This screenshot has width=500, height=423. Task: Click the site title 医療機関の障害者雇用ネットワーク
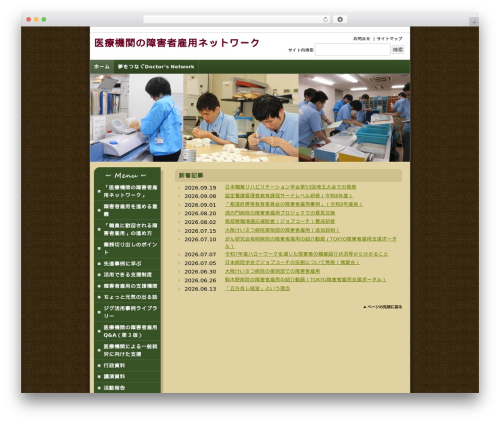[x=177, y=43]
